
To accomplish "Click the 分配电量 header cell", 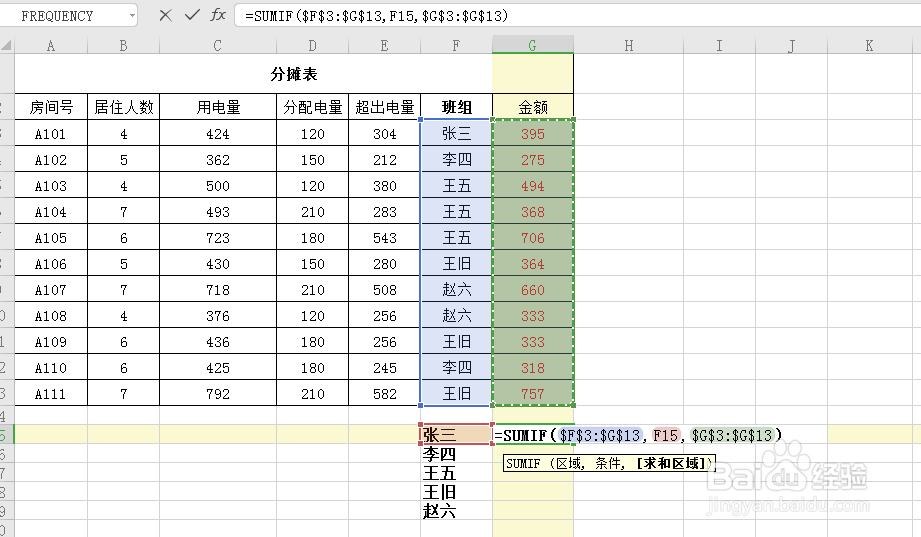I will coord(312,107).
